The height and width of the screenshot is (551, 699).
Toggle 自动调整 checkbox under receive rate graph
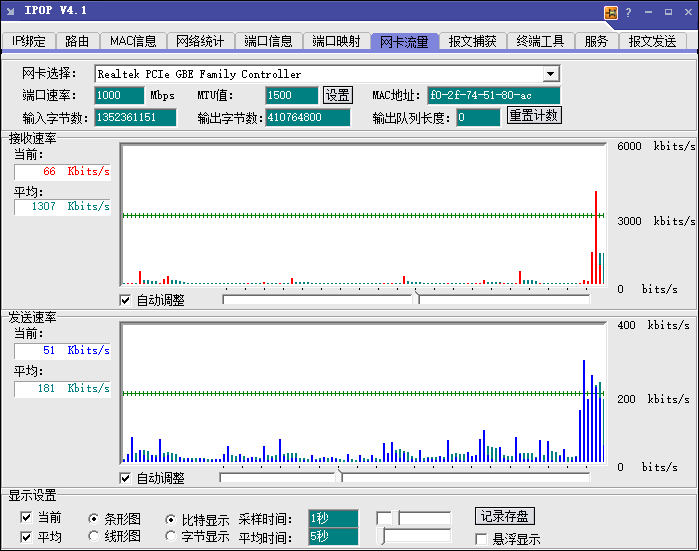[126, 300]
